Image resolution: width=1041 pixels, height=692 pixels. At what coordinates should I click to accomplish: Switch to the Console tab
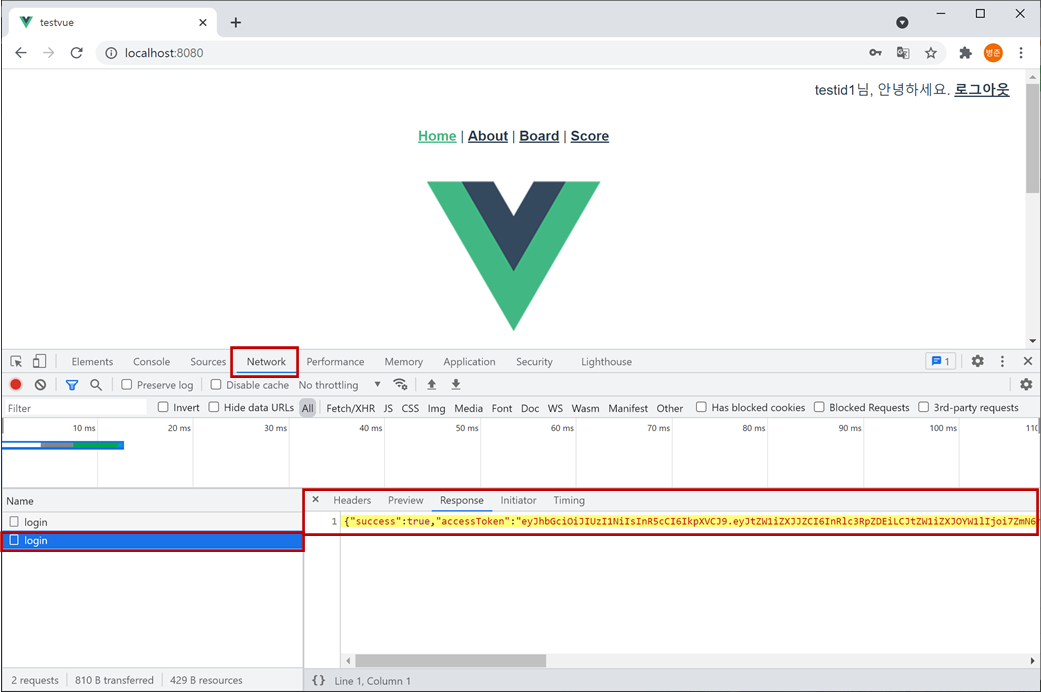(x=151, y=361)
